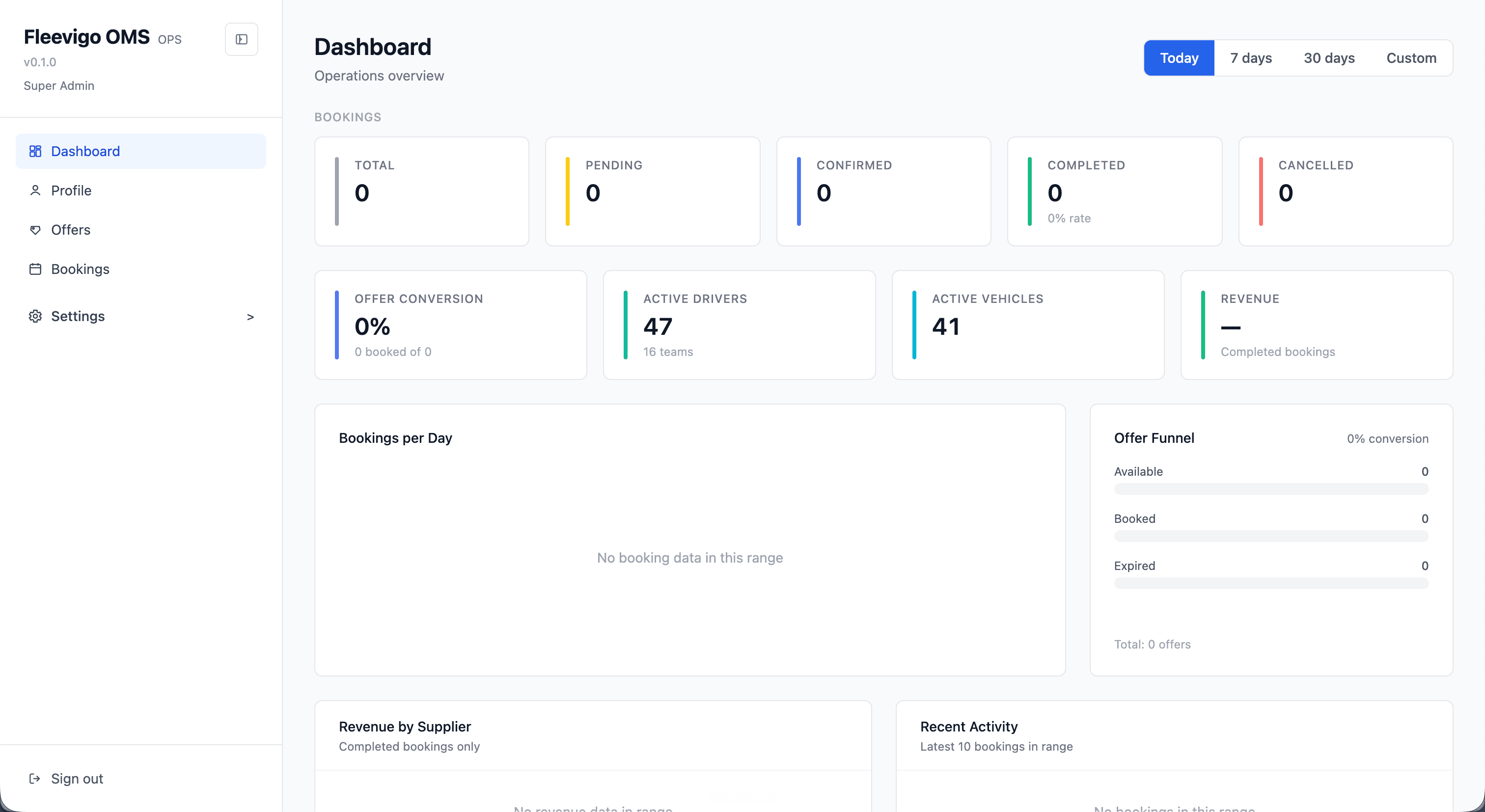This screenshot has width=1485, height=812.
Task: Open Settings in the sidebar
Action: click(x=140, y=316)
